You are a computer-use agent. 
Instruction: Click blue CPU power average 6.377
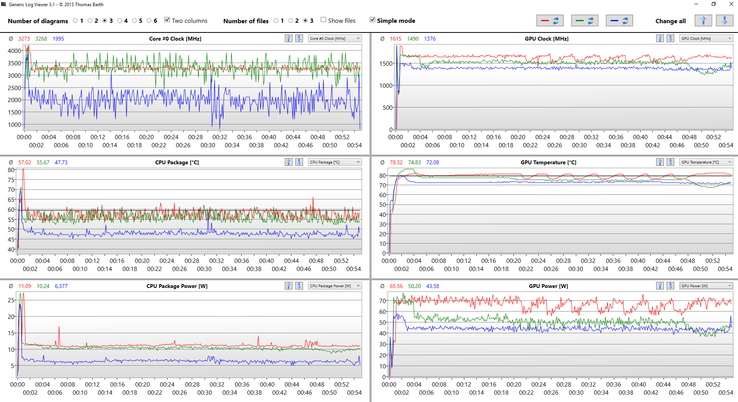click(x=61, y=286)
